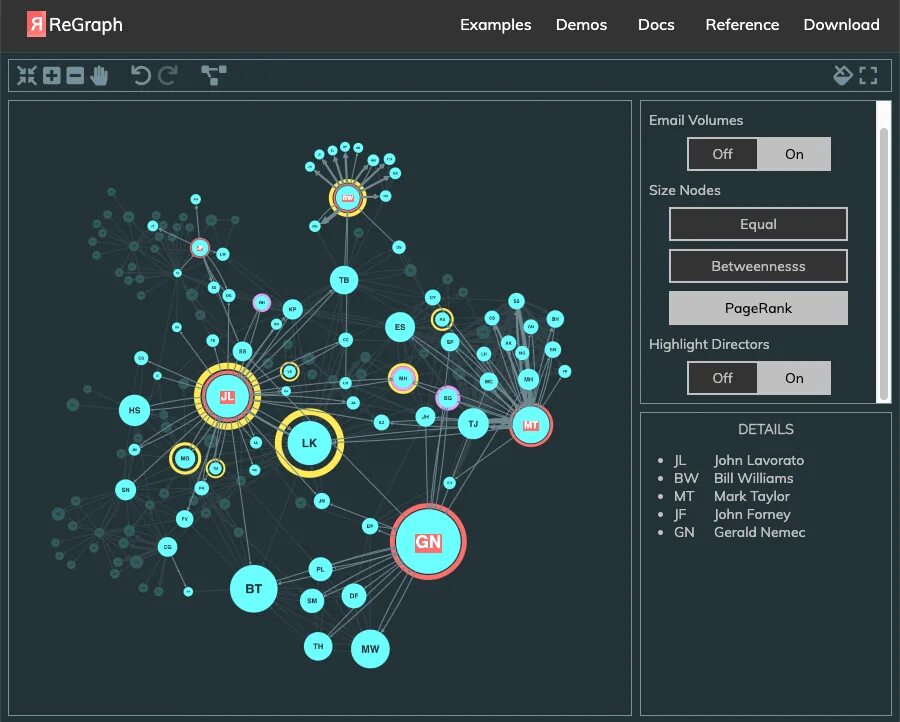Viewport: 900px width, 722px height.
Task: Select the TB node
Action: [344, 280]
